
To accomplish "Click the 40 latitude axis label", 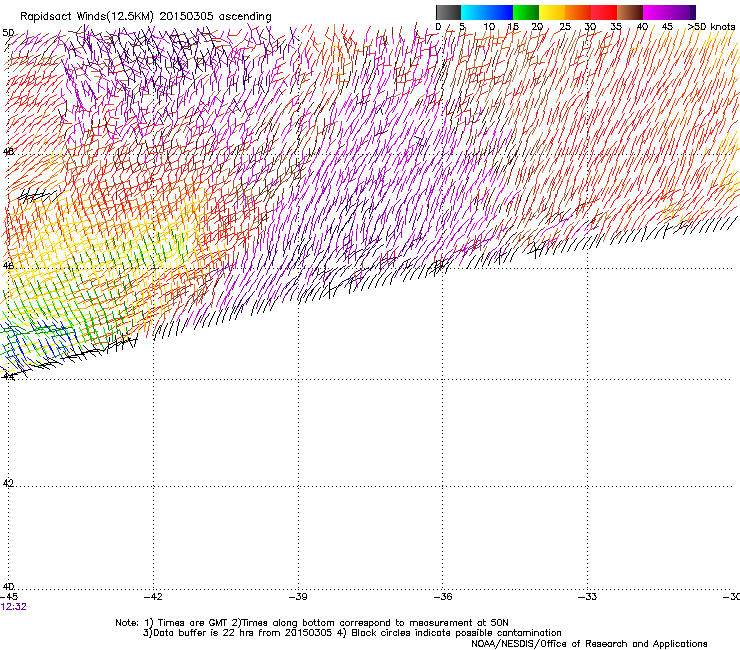I will (8, 586).
